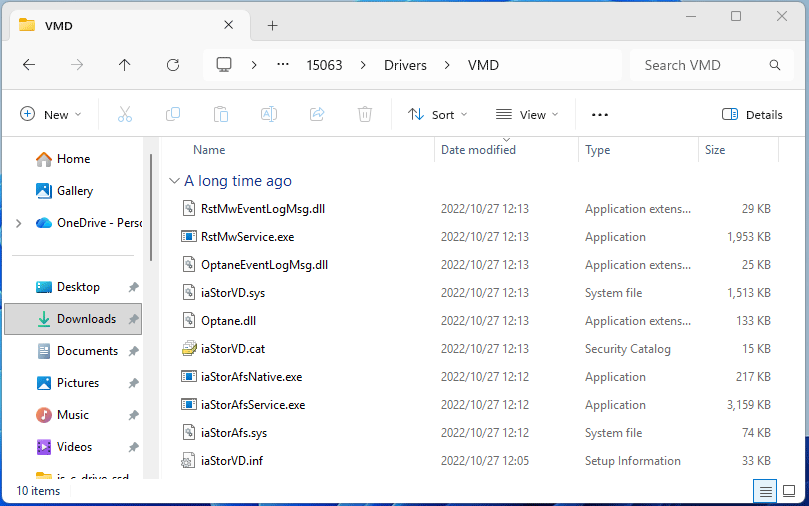Switch to the details list view icon
The width and height of the screenshot is (809, 506).
(x=765, y=491)
